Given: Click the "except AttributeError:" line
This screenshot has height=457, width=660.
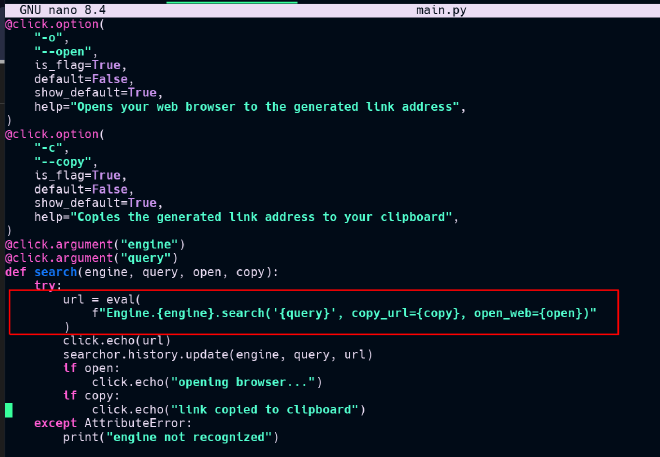Looking at the screenshot, I should tap(113, 423).
